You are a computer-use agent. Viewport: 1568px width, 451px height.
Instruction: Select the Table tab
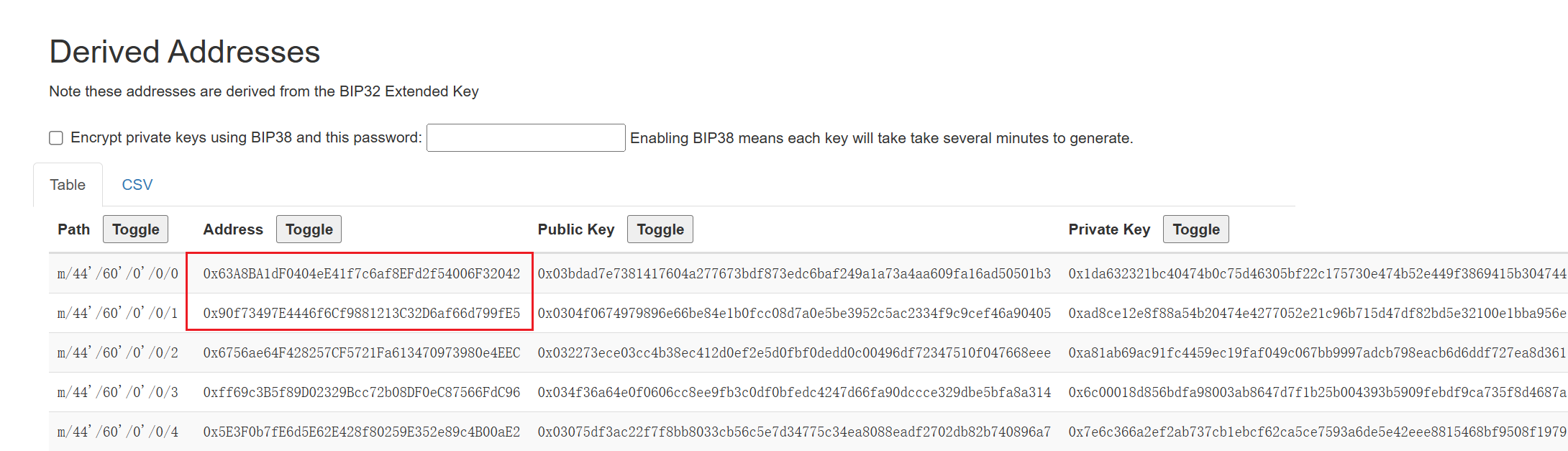(68, 185)
